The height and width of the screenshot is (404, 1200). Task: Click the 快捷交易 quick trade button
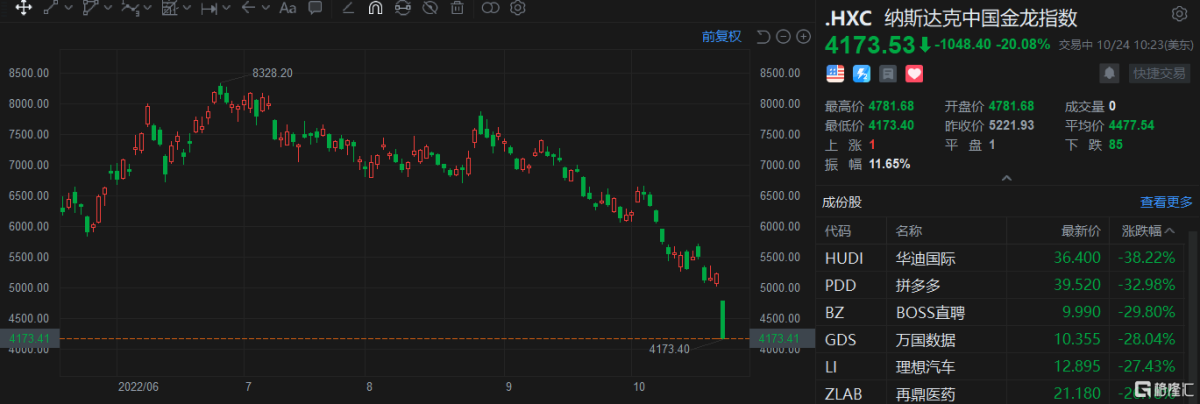1159,73
